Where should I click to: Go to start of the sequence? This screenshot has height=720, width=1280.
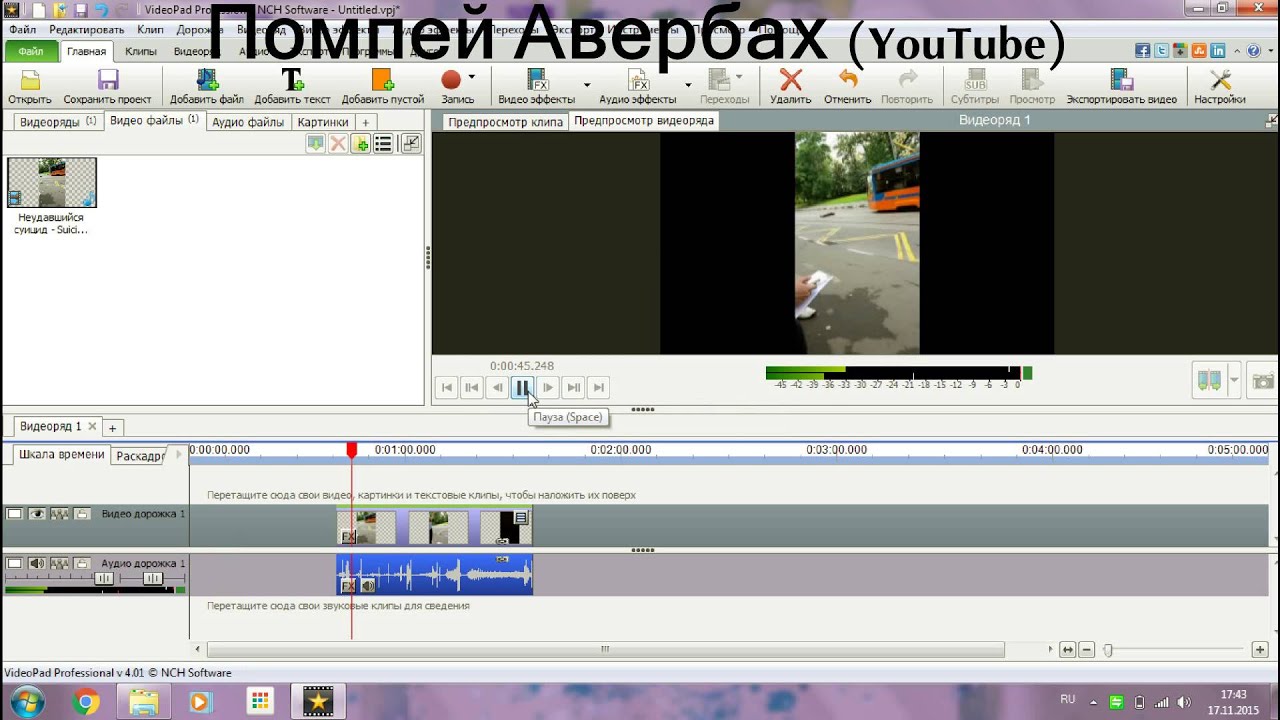click(447, 388)
